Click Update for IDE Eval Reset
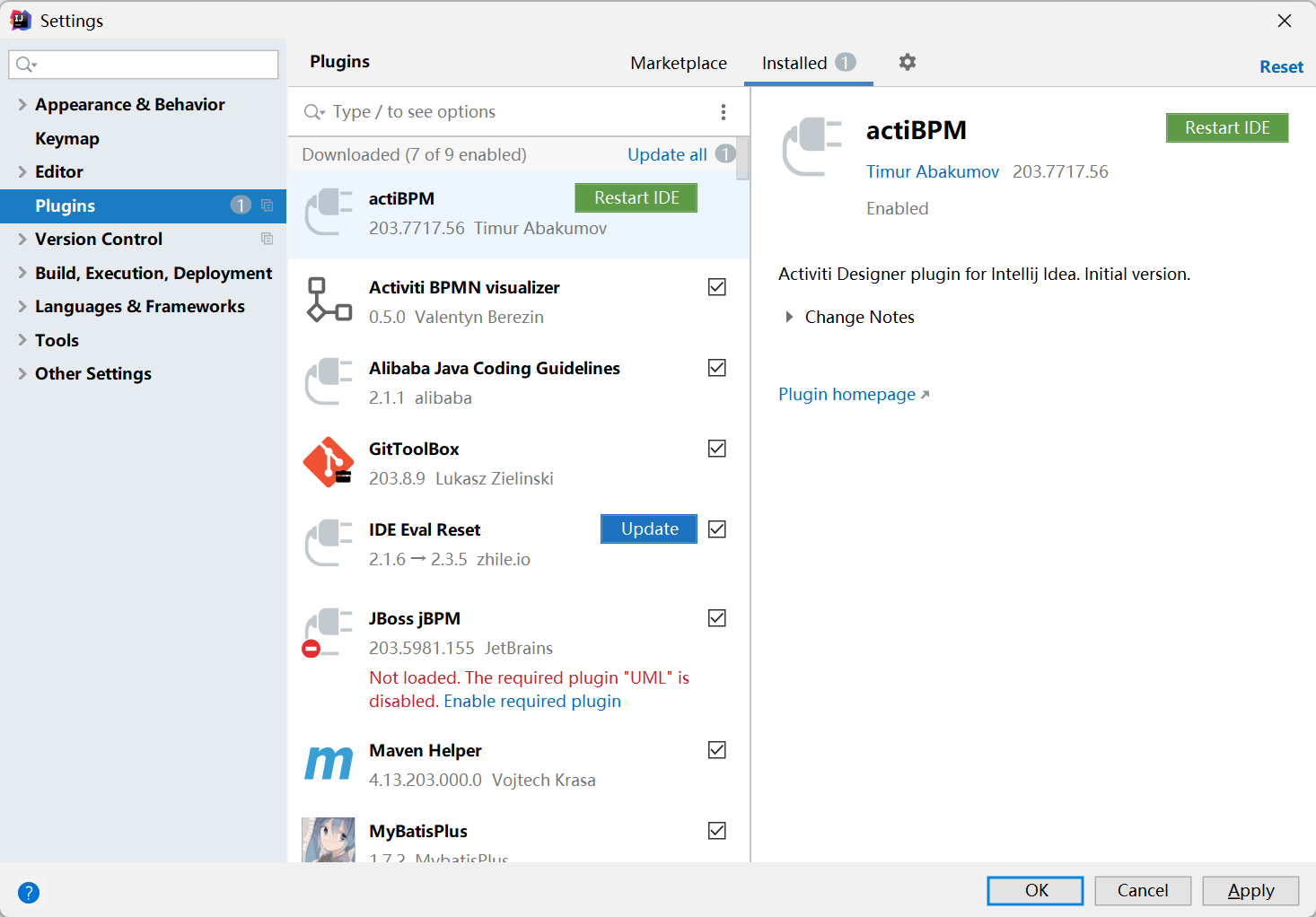Image resolution: width=1316 pixels, height=917 pixels. click(649, 528)
